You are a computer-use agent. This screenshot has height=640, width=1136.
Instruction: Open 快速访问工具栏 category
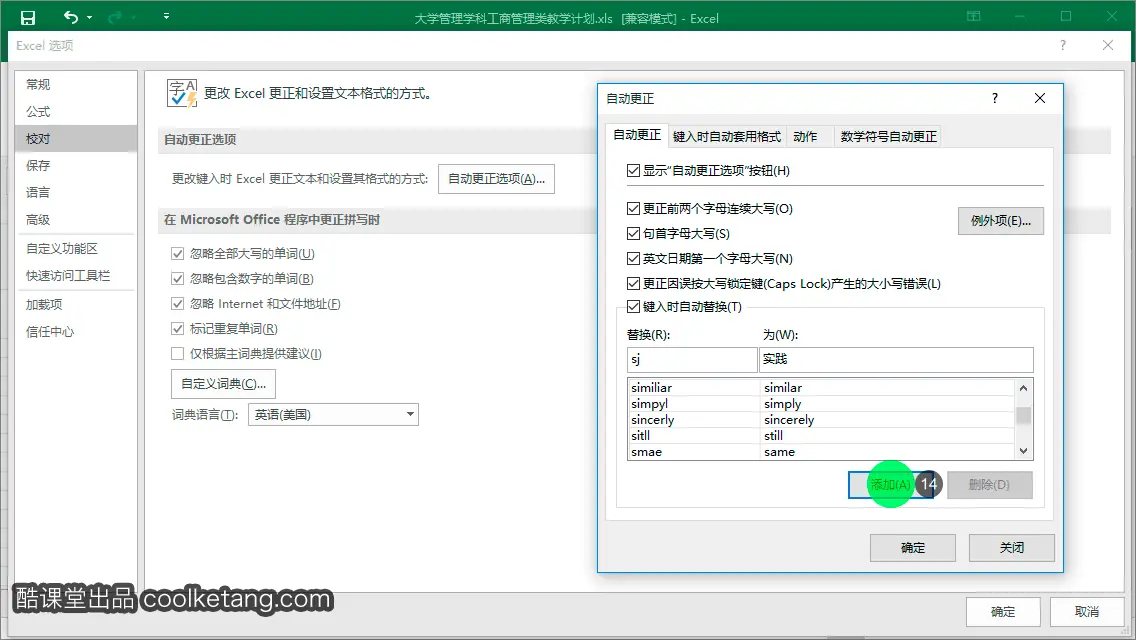[x=76, y=275]
